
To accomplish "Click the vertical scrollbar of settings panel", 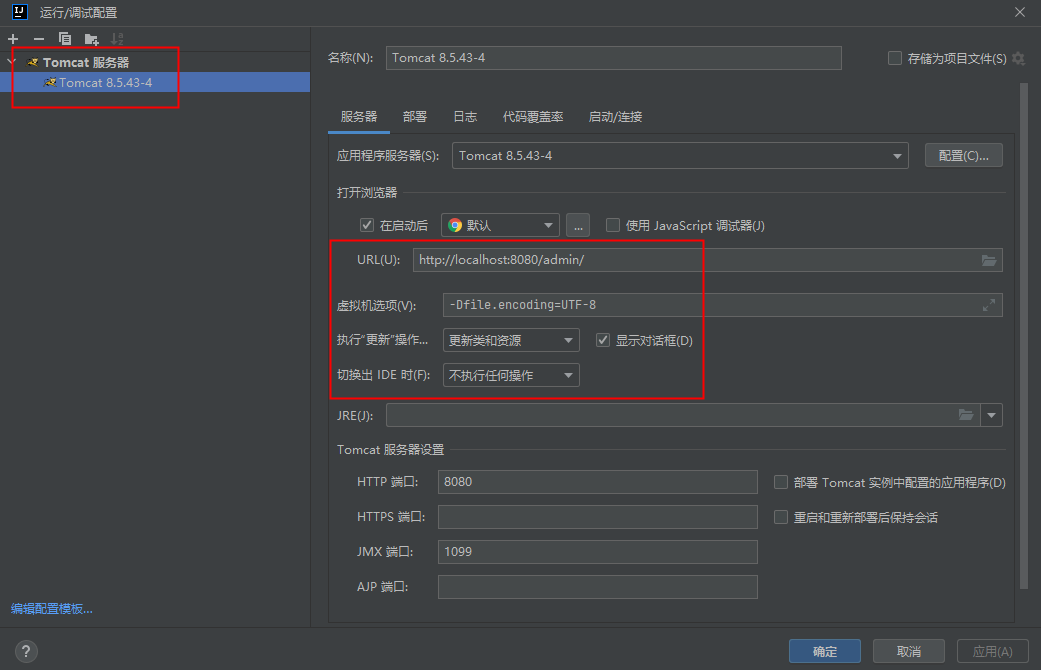I will pos(1024,335).
